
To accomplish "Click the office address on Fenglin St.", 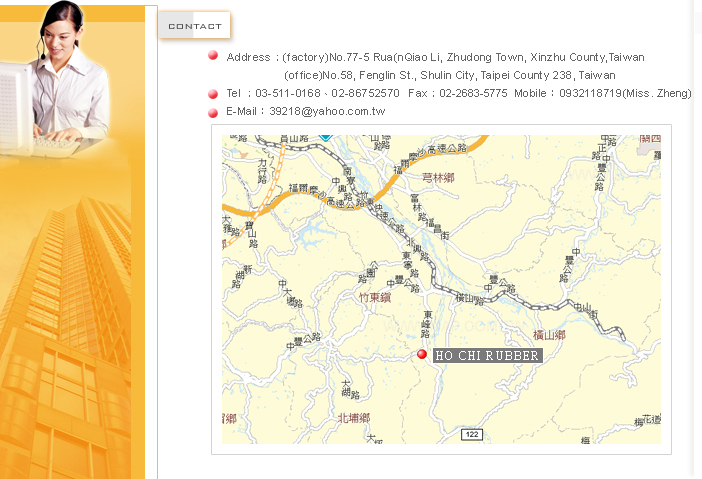I will click(x=449, y=75).
